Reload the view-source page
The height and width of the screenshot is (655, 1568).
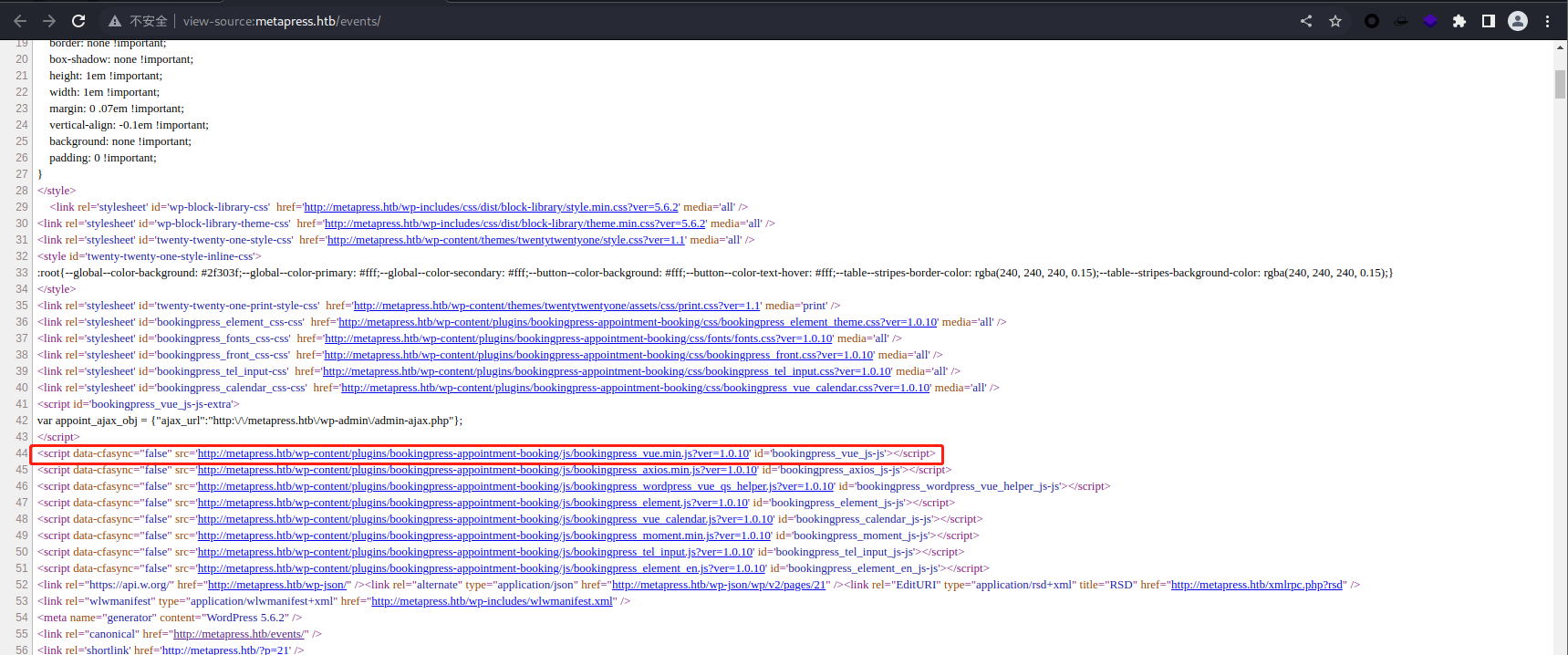(x=78, y=21)
